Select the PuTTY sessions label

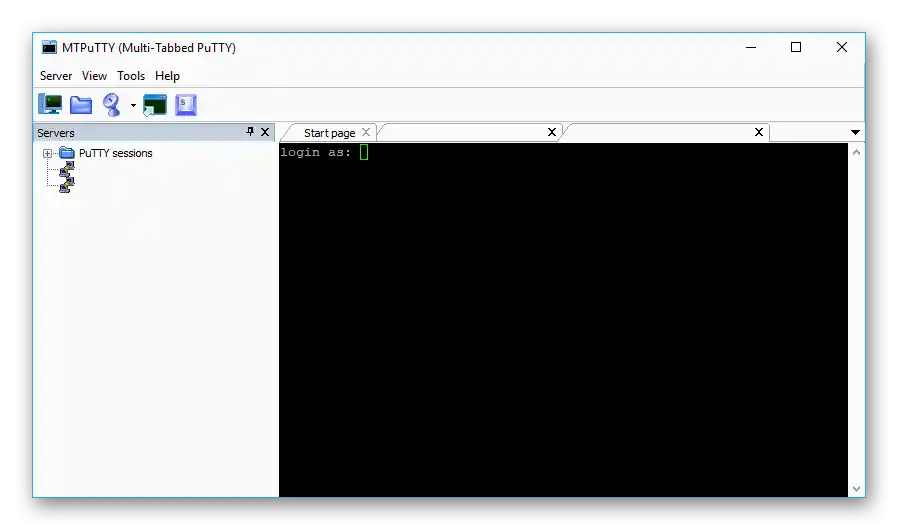click(x=116, y=153)
